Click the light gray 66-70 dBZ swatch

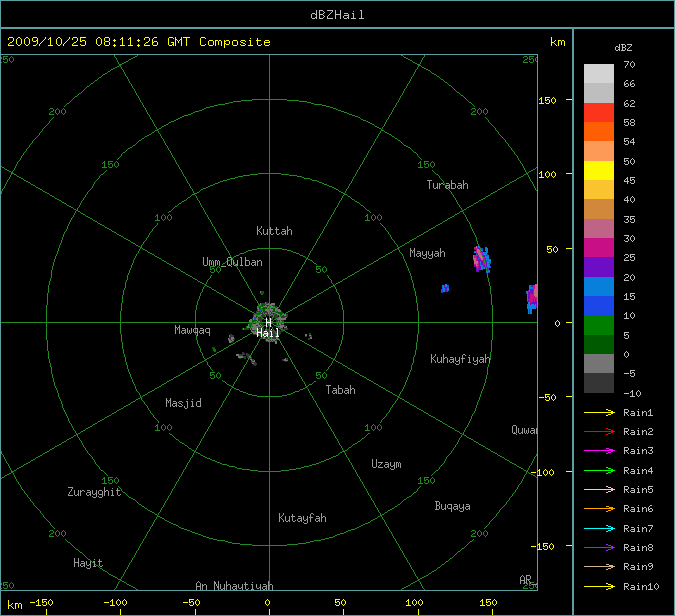(599, 74)
